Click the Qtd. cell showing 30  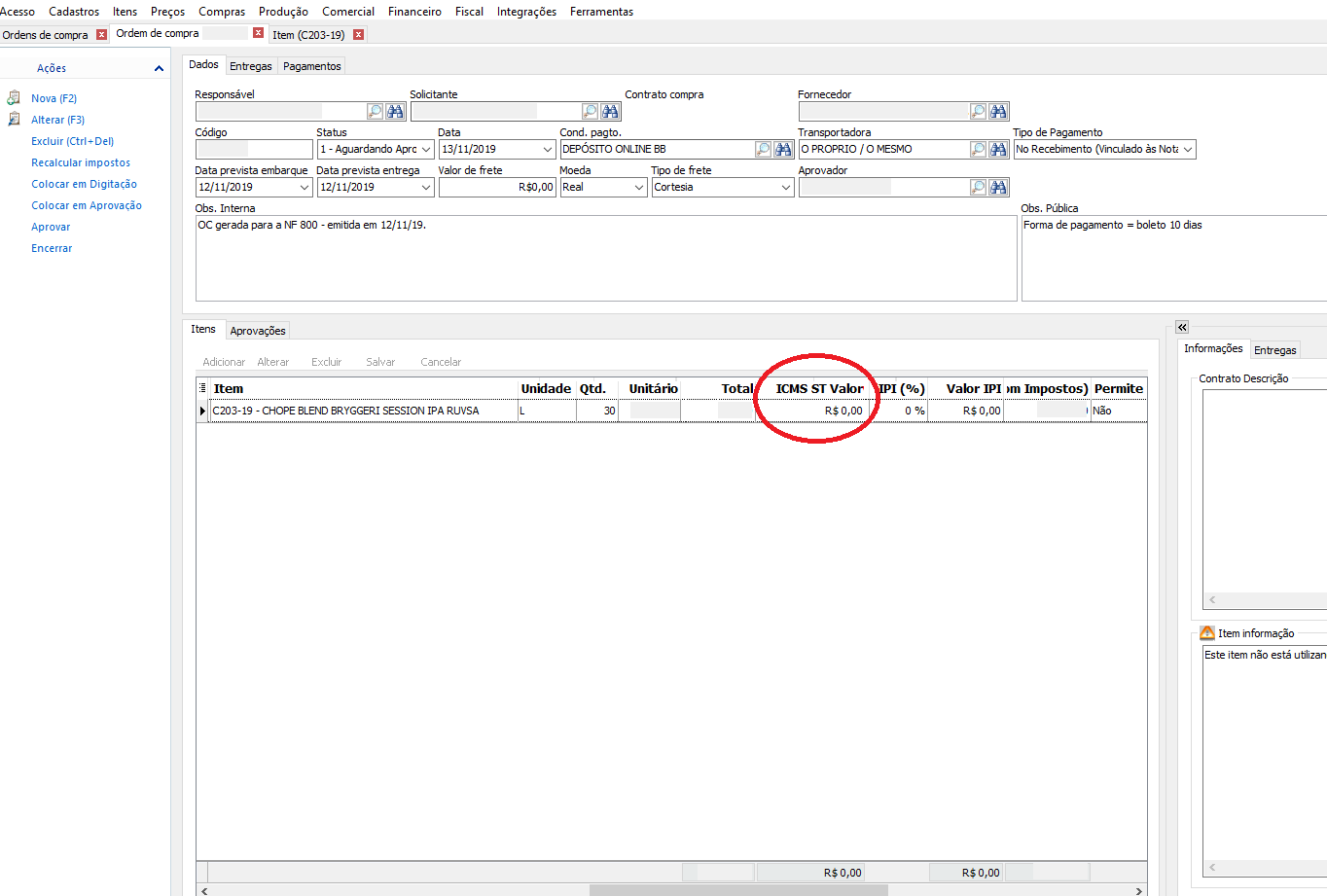[x=597, y=411]
